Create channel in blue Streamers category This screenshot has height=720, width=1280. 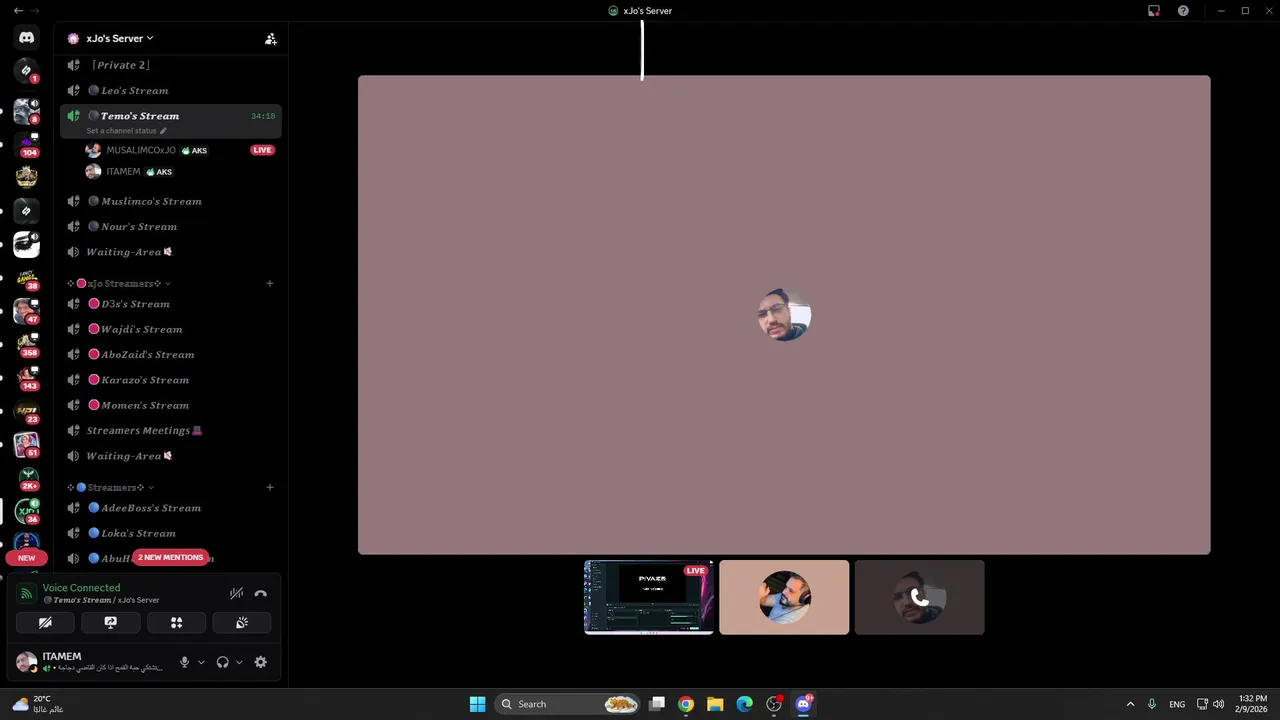270,488
